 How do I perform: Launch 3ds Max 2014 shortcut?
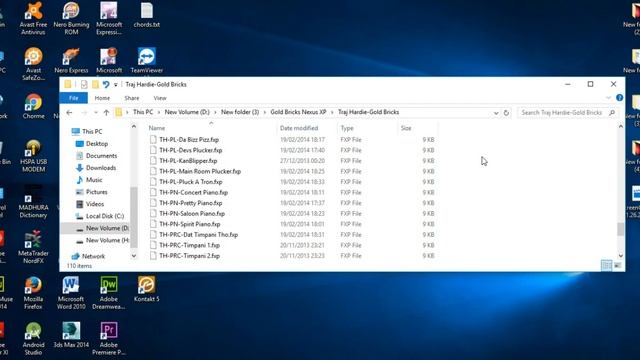(71, 335)
